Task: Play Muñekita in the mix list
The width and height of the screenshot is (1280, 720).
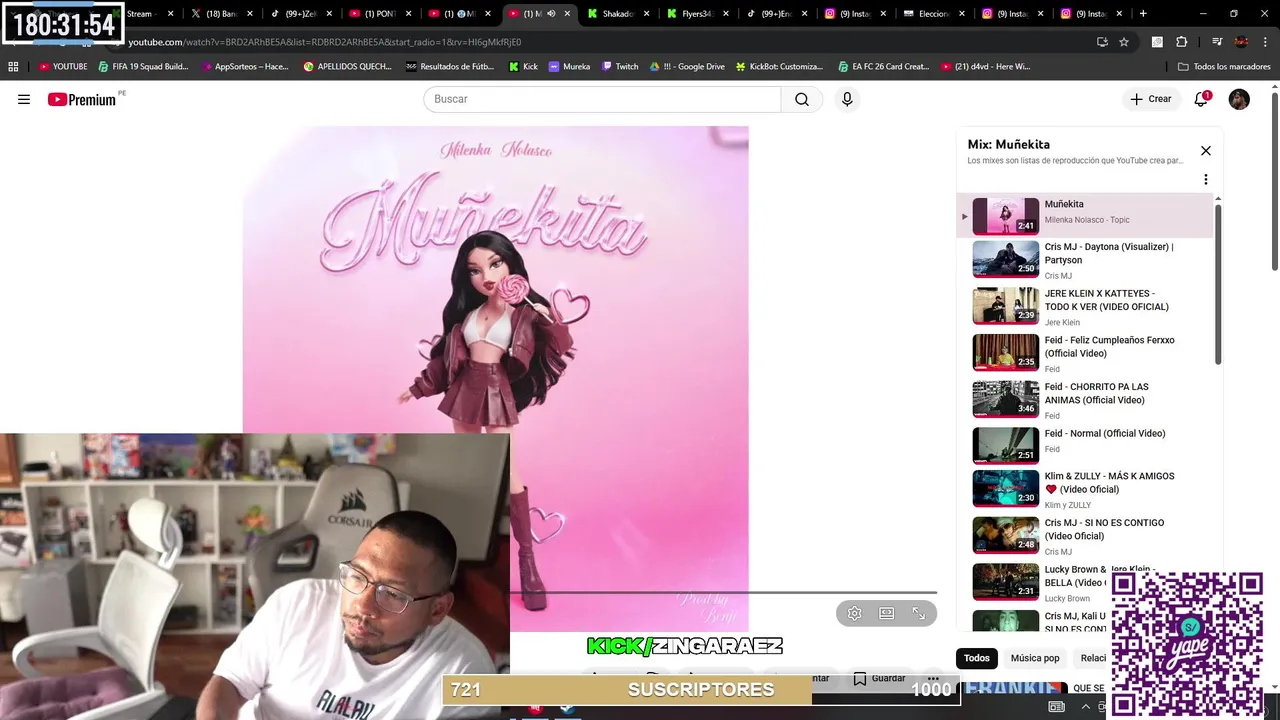Action: coord(1085,216)
